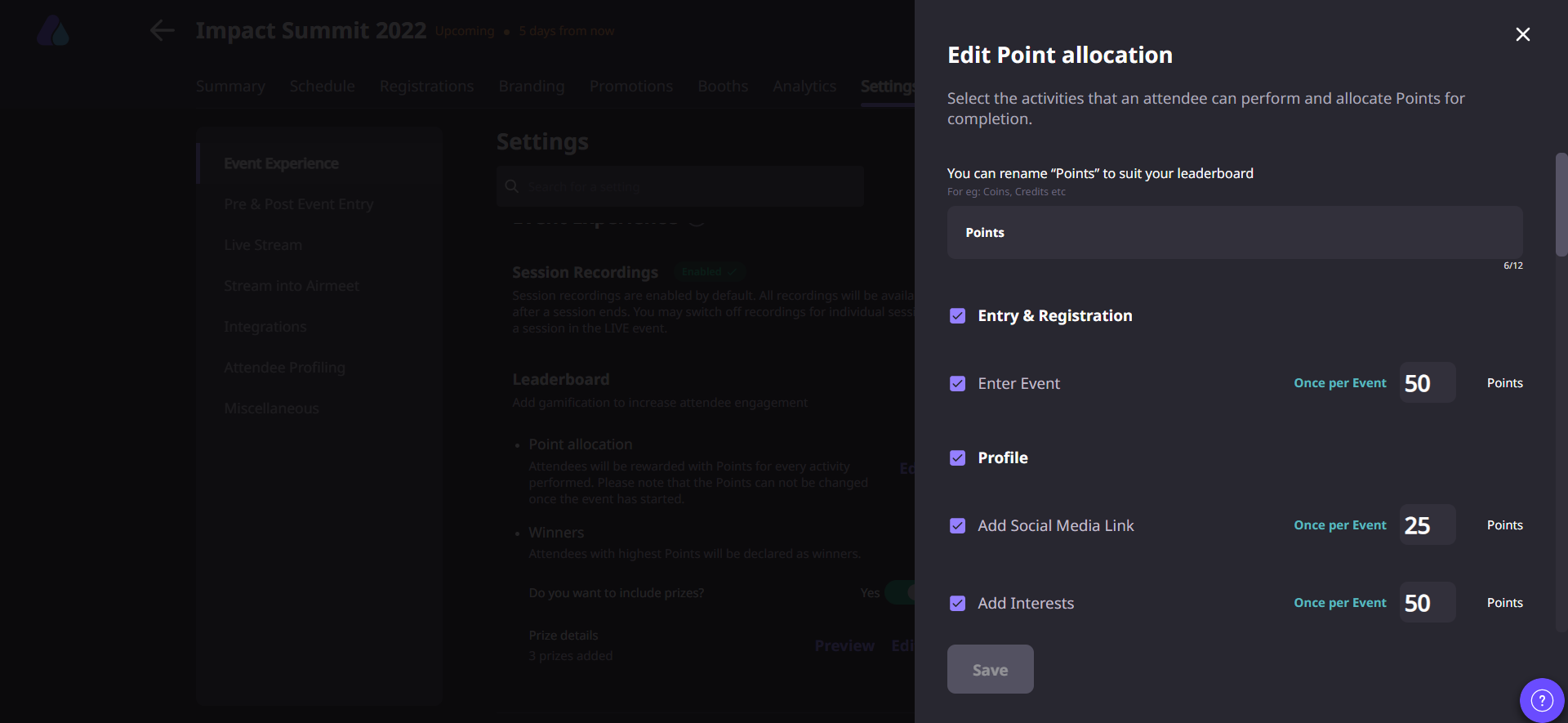The width and height of the screenshot is (1568, 723).
Task: Toggle the Profile section checkbox
Action: (x=958, y=458)
